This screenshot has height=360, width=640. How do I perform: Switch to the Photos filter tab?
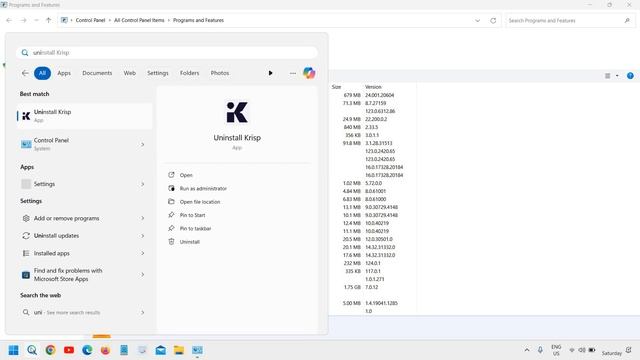coord(220,73)
